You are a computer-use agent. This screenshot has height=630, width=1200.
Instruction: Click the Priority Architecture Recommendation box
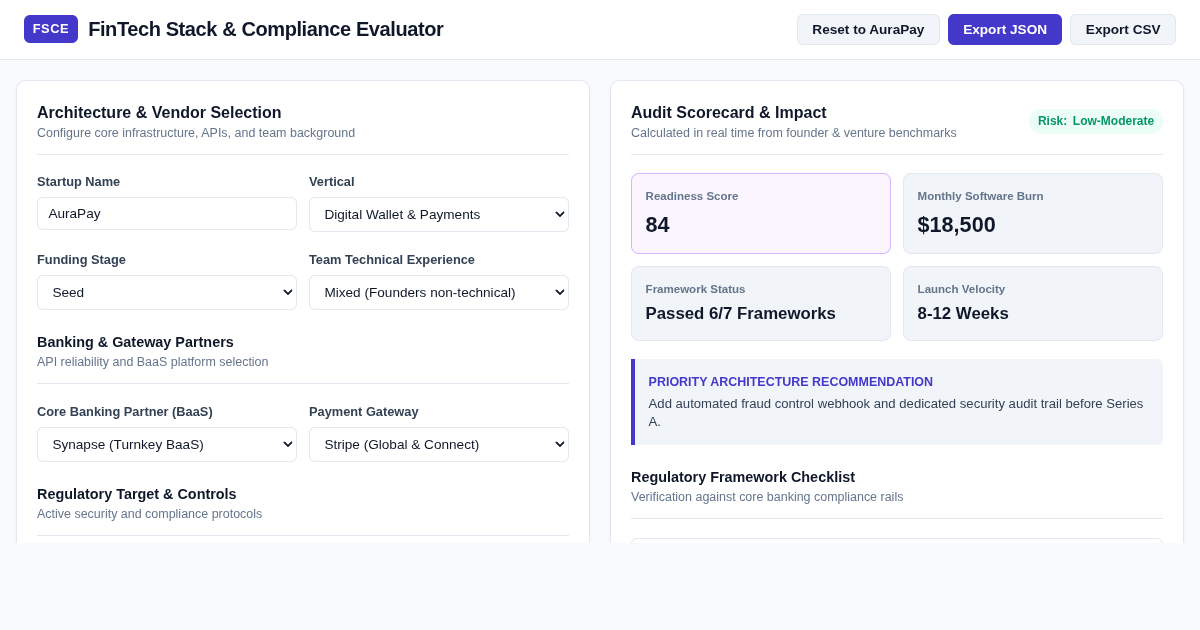point(897,402)
